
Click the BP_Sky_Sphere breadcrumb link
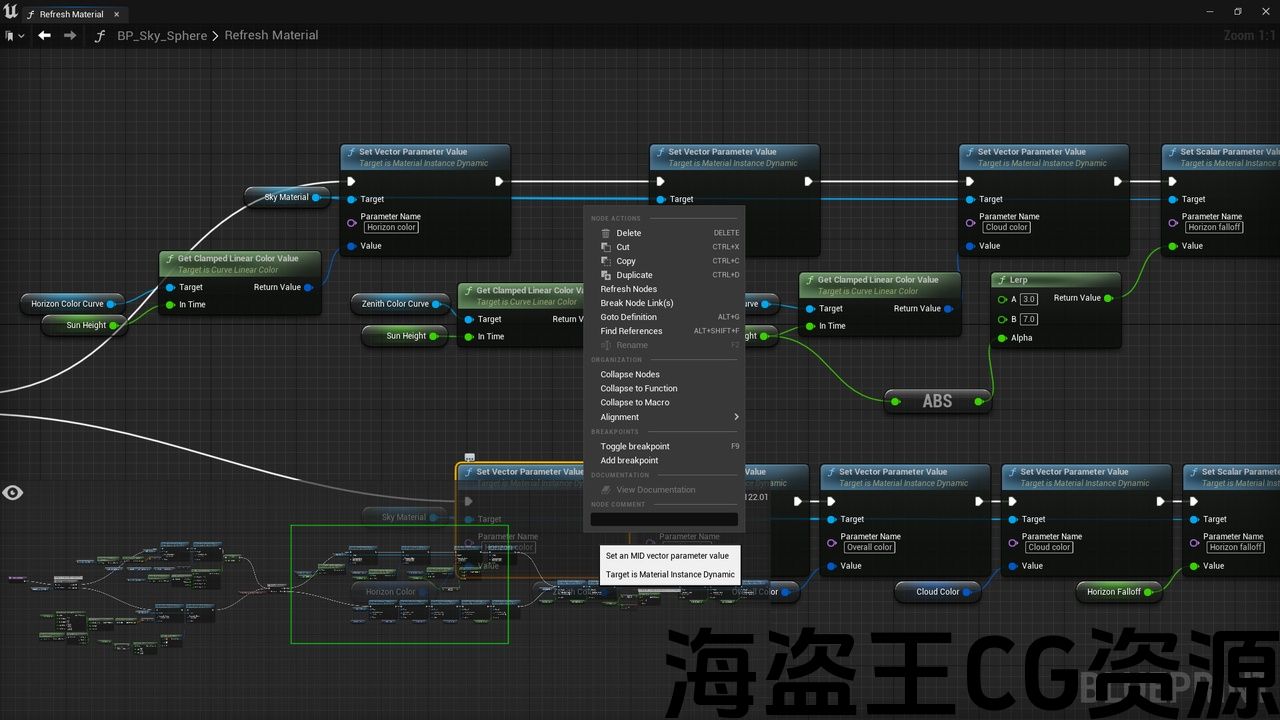click(x=162, y=35)
